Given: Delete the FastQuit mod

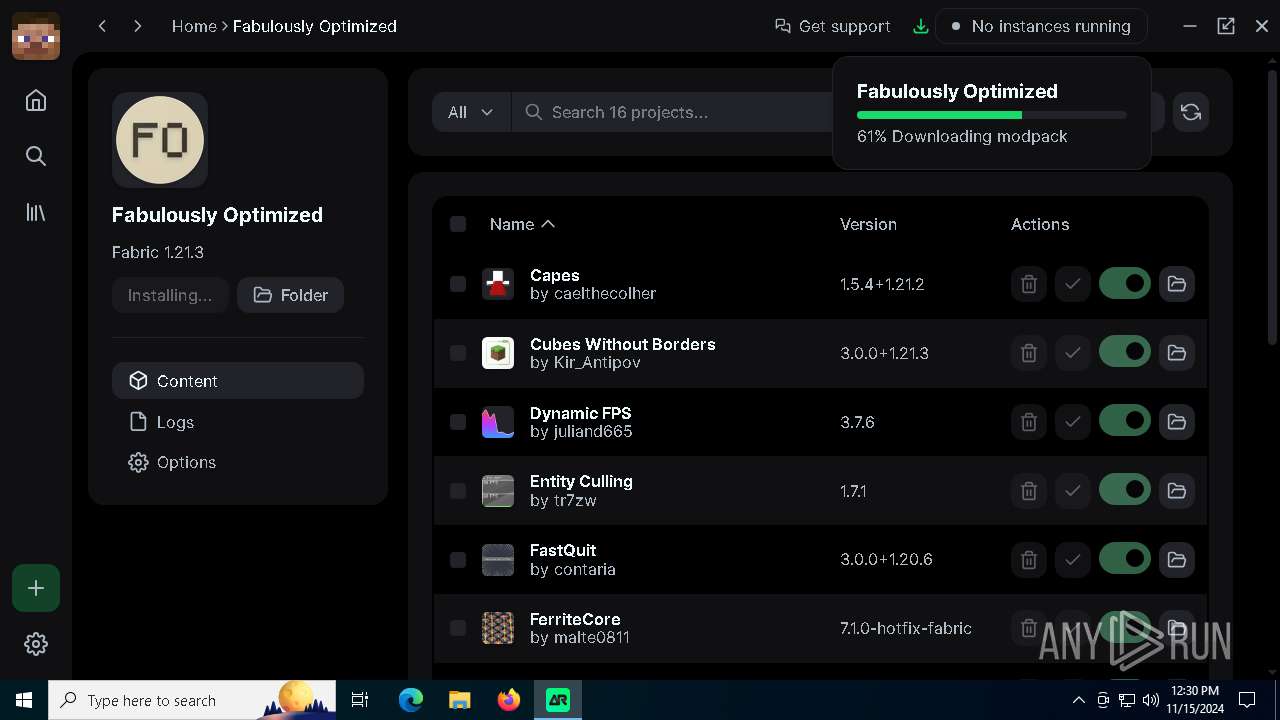Looking at the screenshot, I should [x=1029, y=559].
